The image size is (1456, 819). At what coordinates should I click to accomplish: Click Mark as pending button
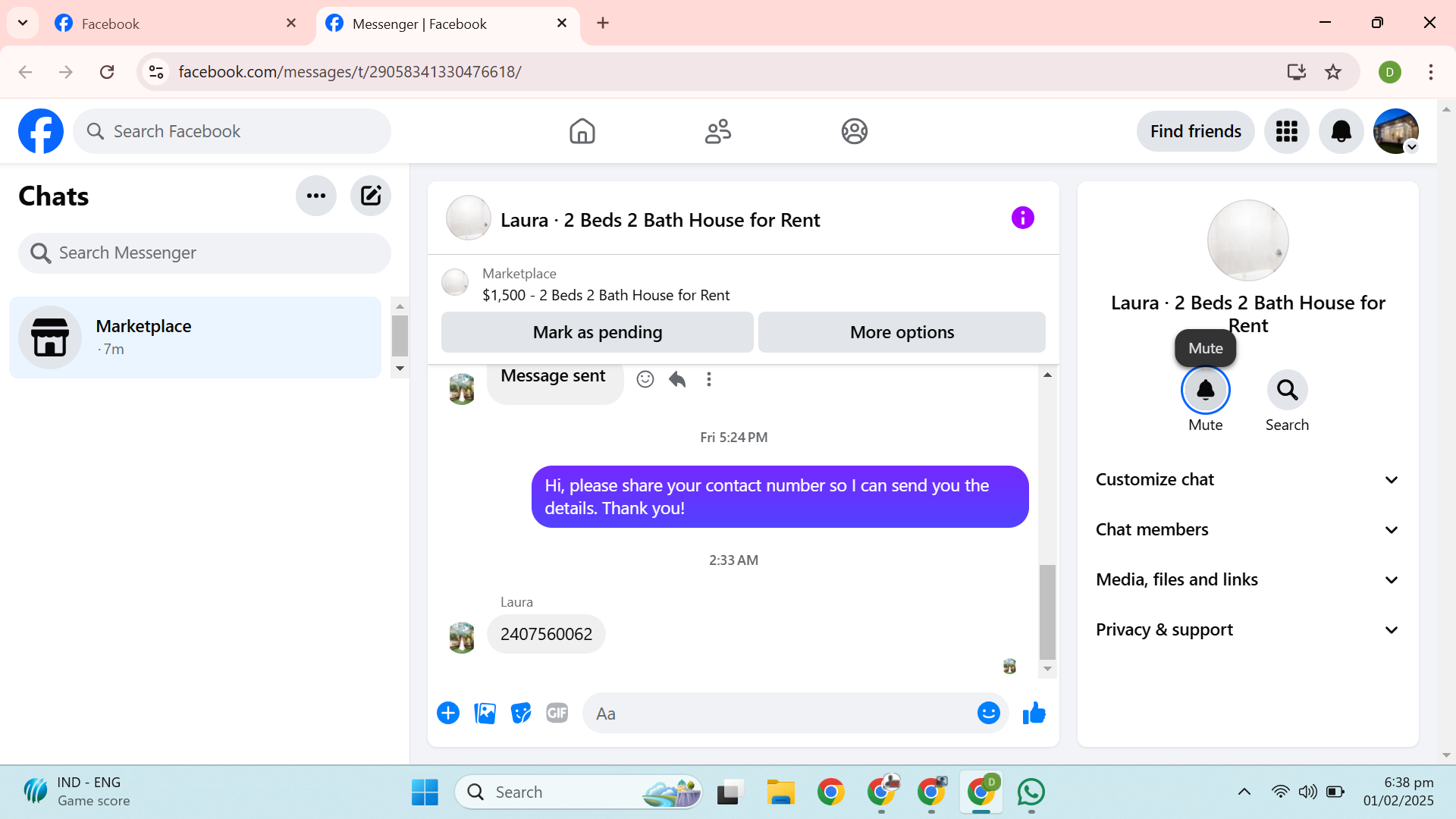point(597,332)
